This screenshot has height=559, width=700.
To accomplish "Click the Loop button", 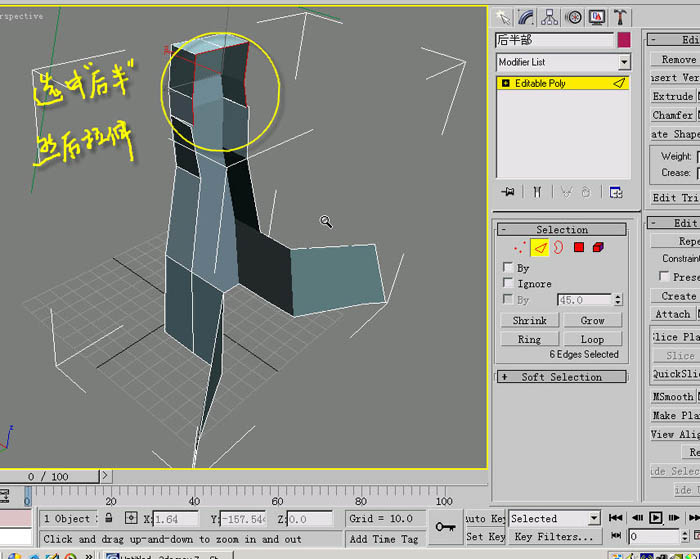I will (592, 339).
